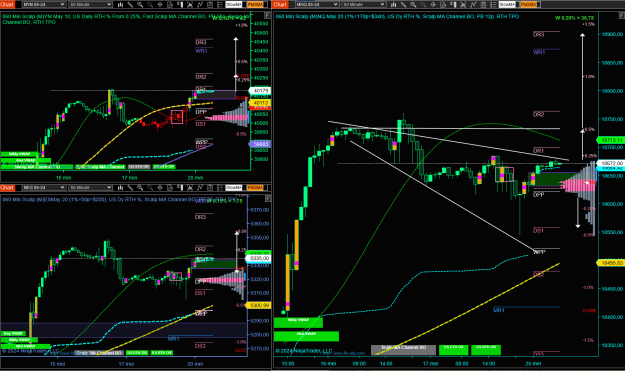Open data box icon in MNQ chart toolbar
This screenshot has height=371, width=625.
coord(443,4)
